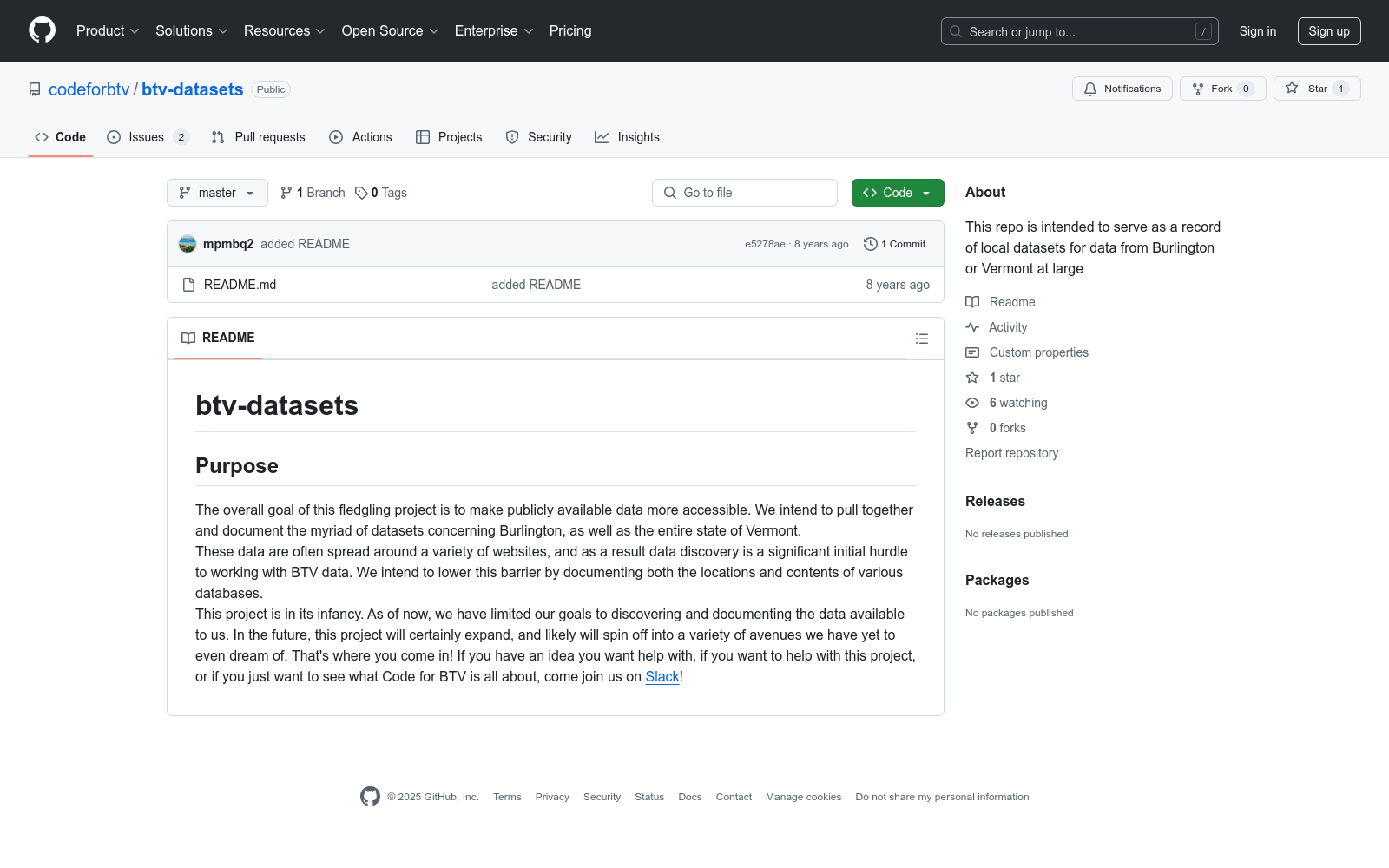Screen dimensions: 1389x868
Task: Open the Security tab
Action: coord(539,137)
